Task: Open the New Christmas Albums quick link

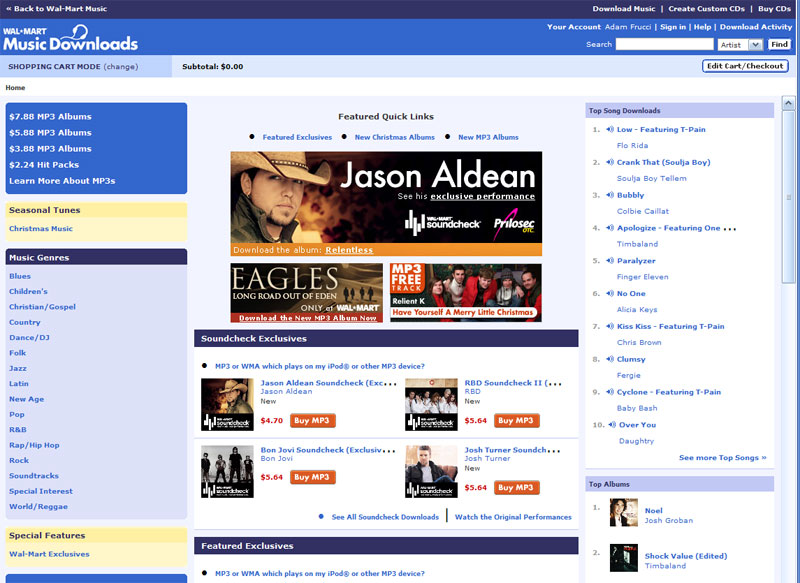Action: click(395, 137)
